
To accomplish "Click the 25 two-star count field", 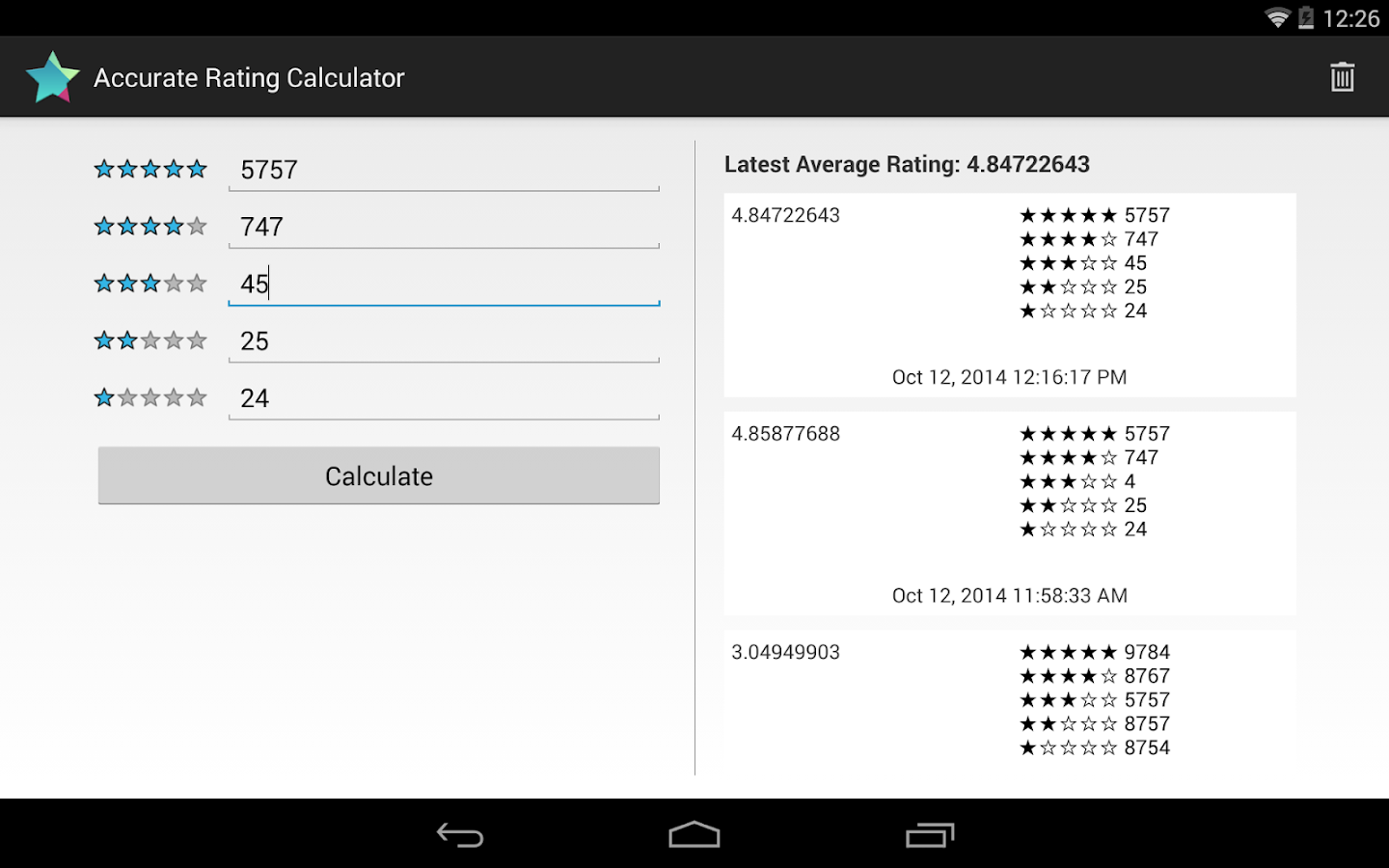I will click(x=444, y=341).
